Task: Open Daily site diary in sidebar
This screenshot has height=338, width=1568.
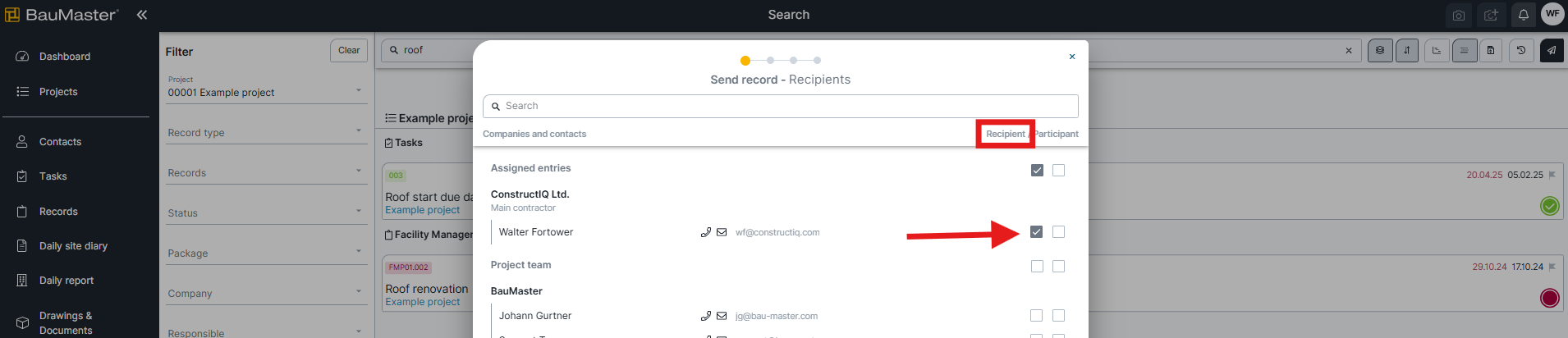Action: 73,246
